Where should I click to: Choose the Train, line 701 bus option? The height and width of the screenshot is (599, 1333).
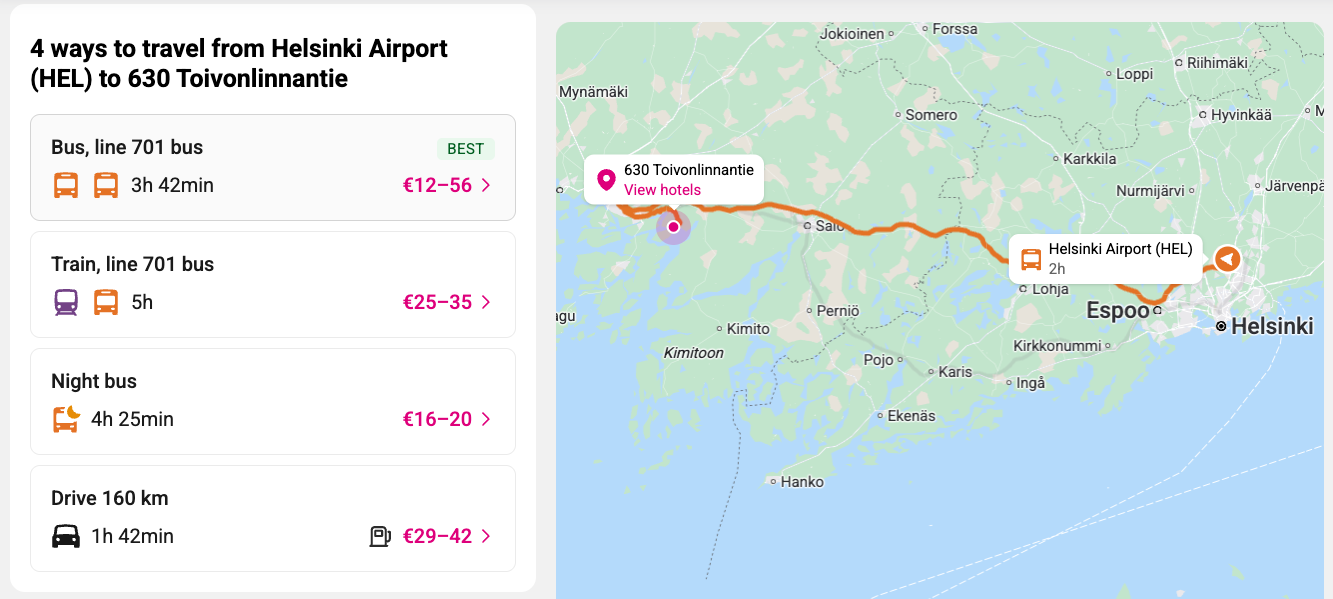pos(133,264)
